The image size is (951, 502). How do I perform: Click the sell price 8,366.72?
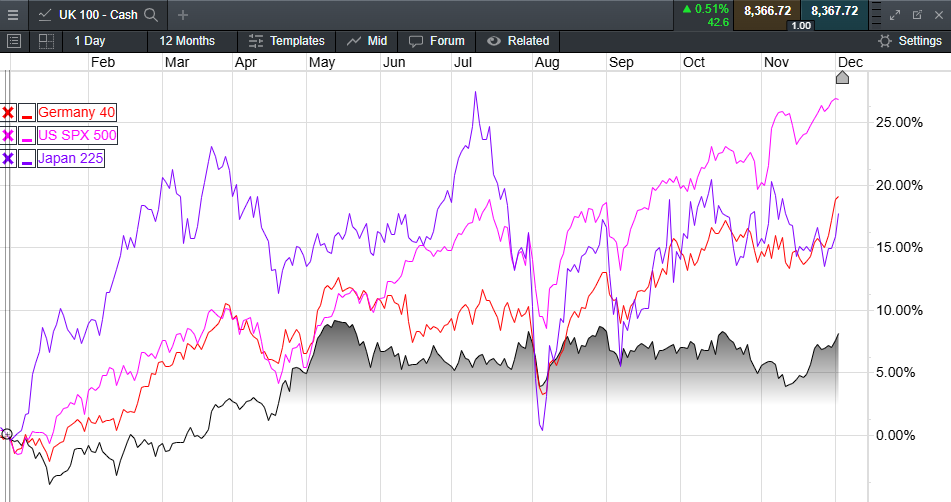[767, 12]
